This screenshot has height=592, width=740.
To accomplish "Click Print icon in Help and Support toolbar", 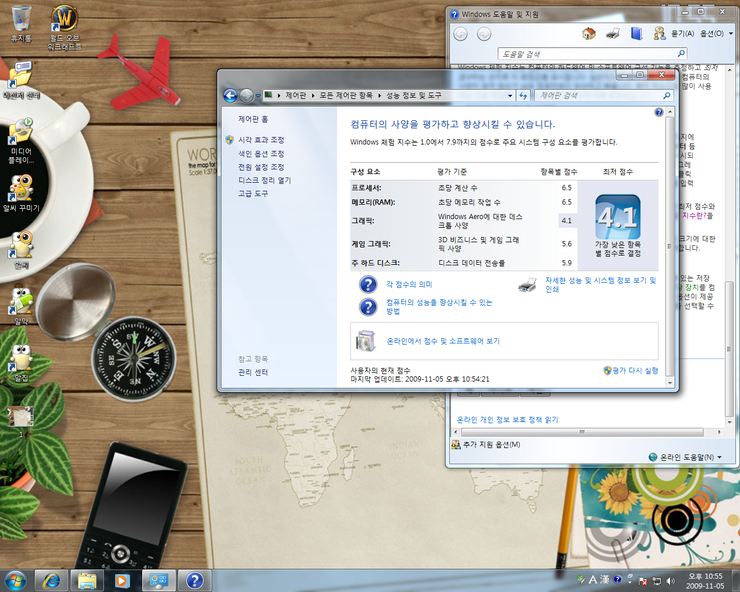I will [x=613, y=34].
